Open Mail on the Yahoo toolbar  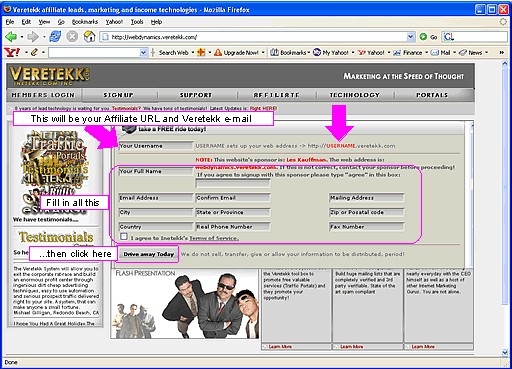[440, 53]
